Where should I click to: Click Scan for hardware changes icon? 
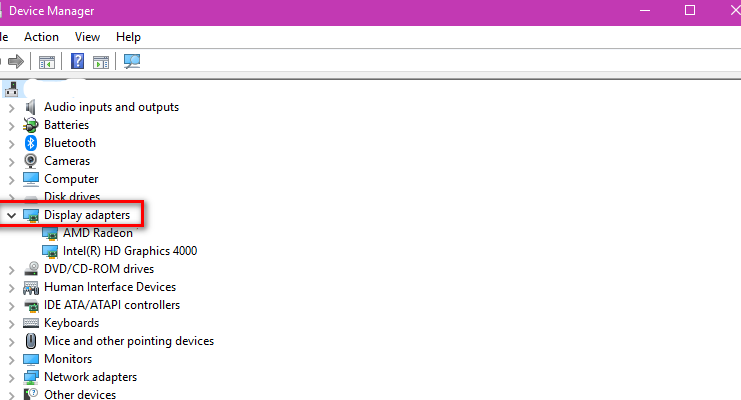[x=132, y=61]
